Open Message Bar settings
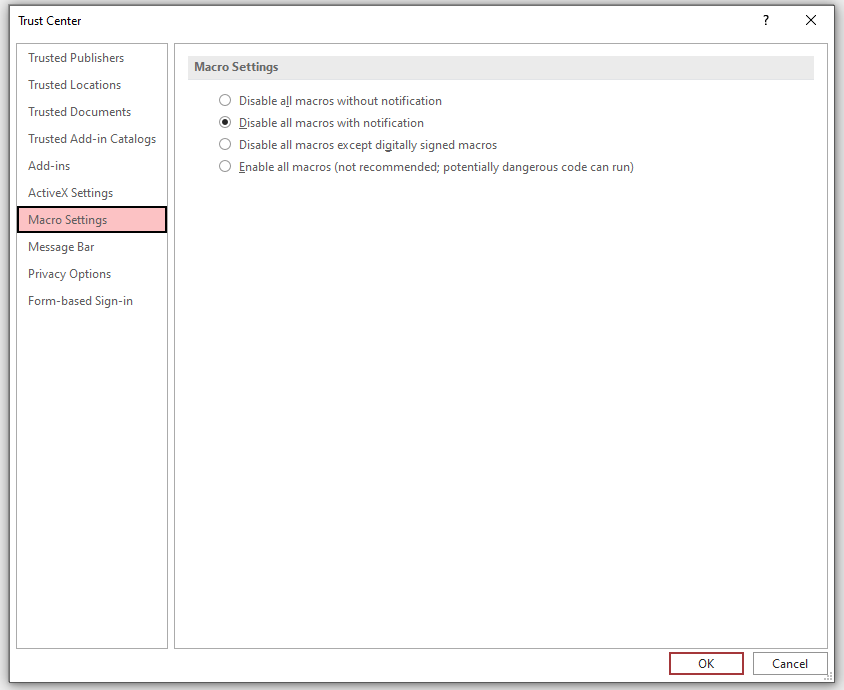This screenshot has height=690, width=844. coord(92,247)
